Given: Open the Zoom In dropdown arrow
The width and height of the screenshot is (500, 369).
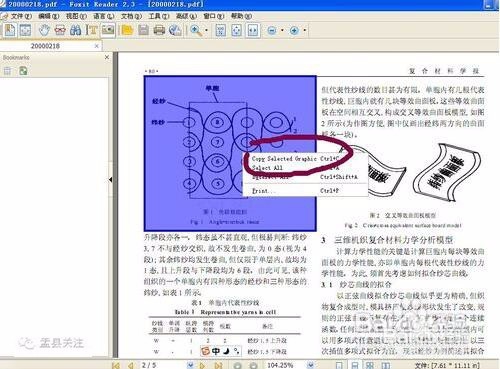Looking at the screenshot, I should pos(304,31).
